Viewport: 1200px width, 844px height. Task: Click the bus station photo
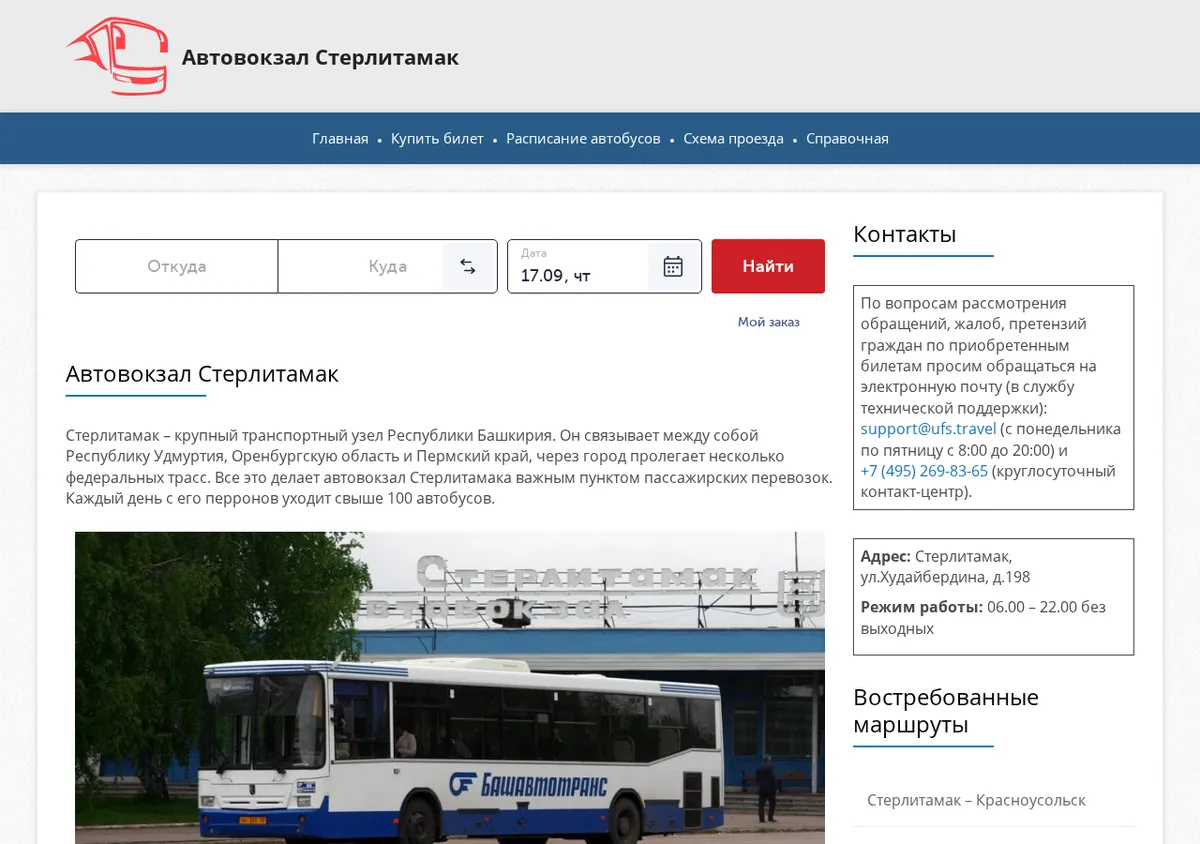(450, 688)
